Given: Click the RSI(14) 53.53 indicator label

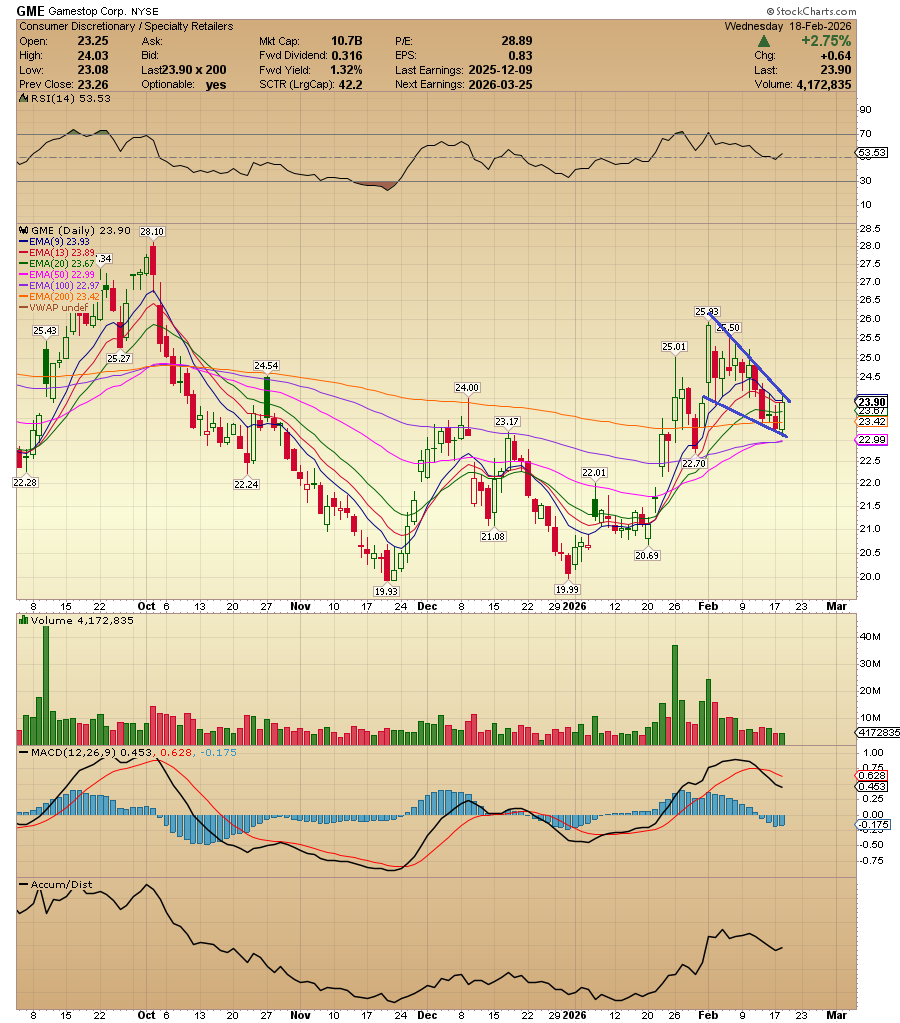Looking at the screenshot, I should coord(70,99).
